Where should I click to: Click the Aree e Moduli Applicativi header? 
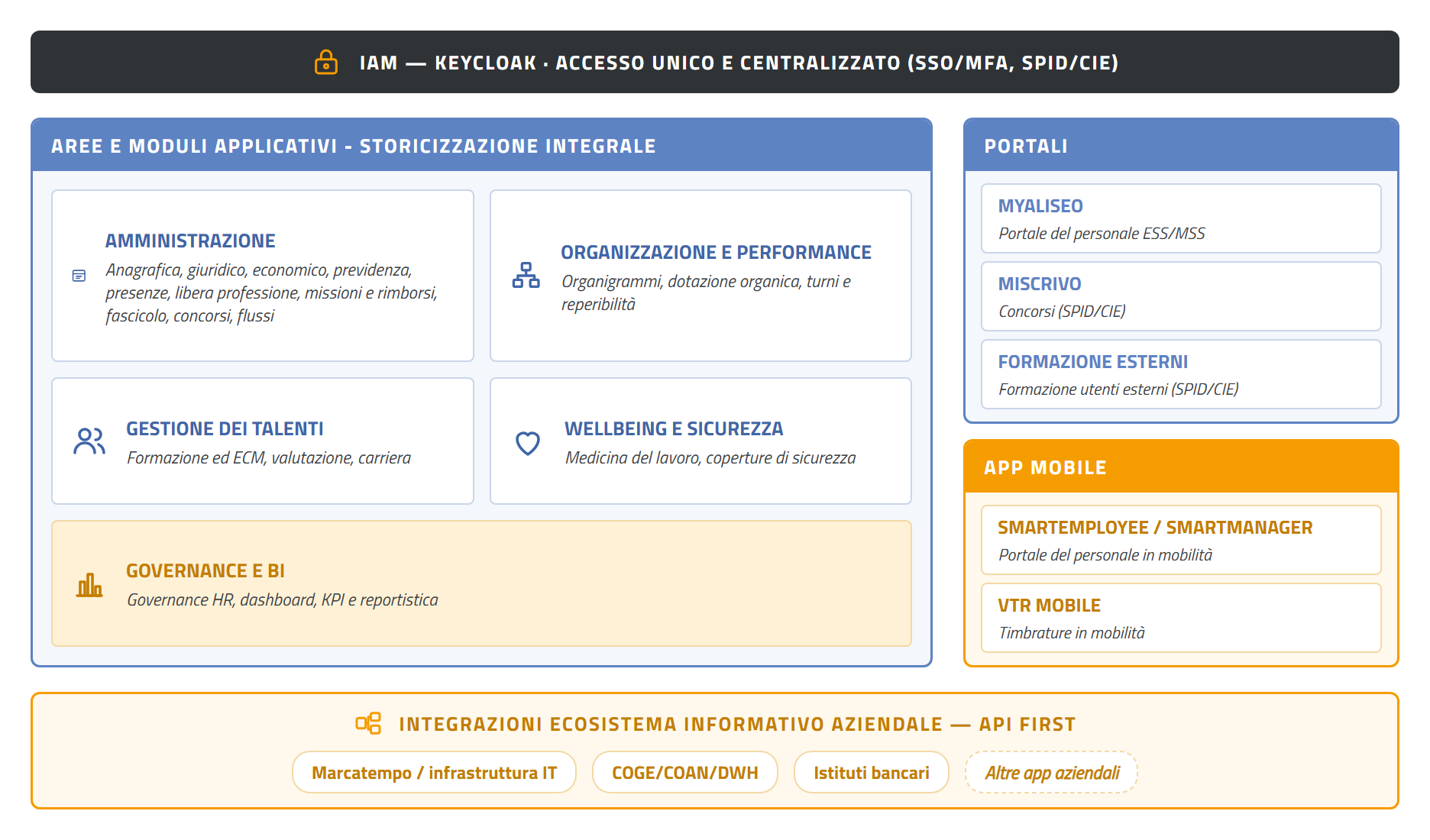(481, 145)
